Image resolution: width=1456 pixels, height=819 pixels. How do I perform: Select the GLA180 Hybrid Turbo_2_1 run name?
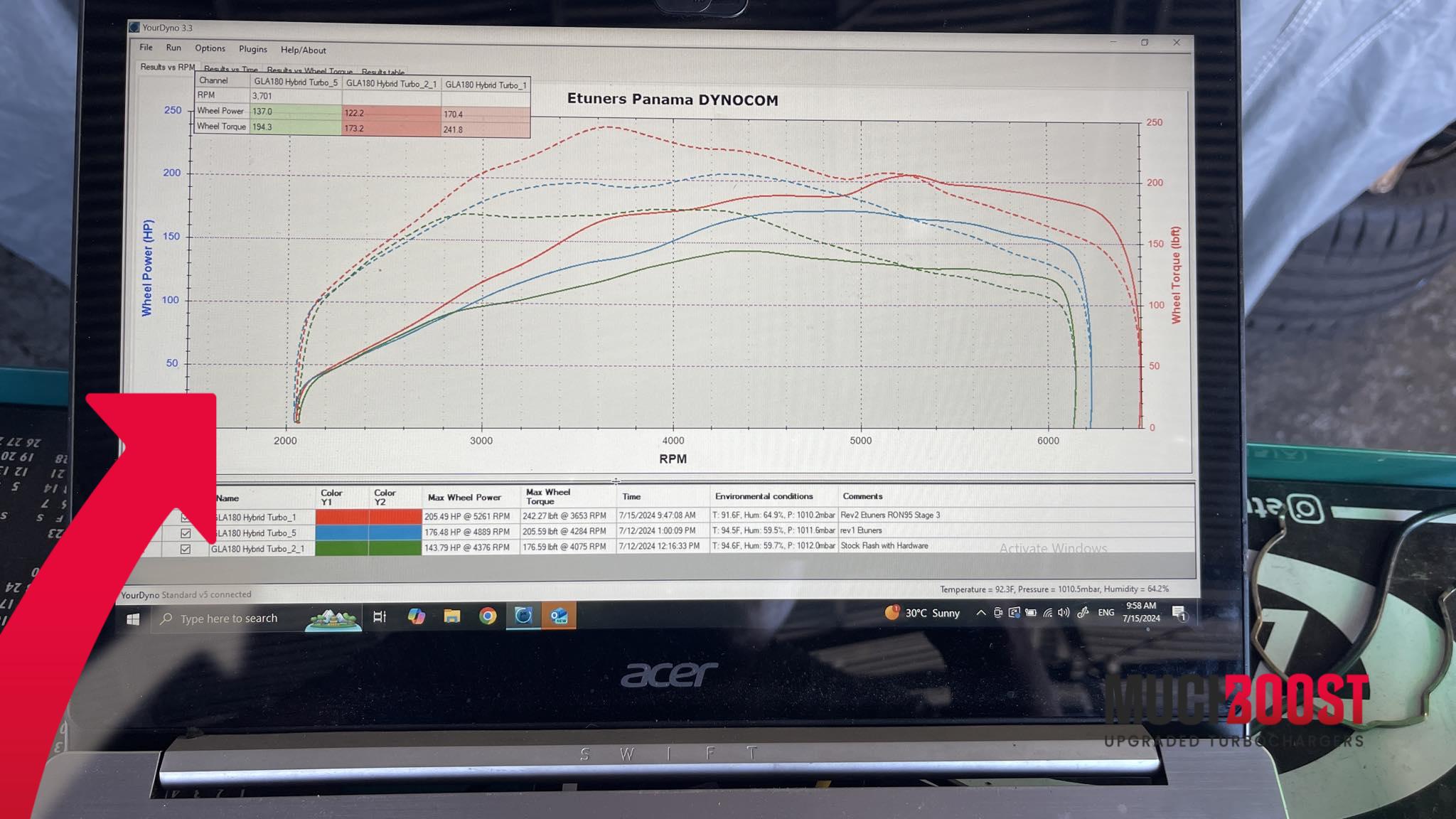pyautogui.click(x=257, y=549)
